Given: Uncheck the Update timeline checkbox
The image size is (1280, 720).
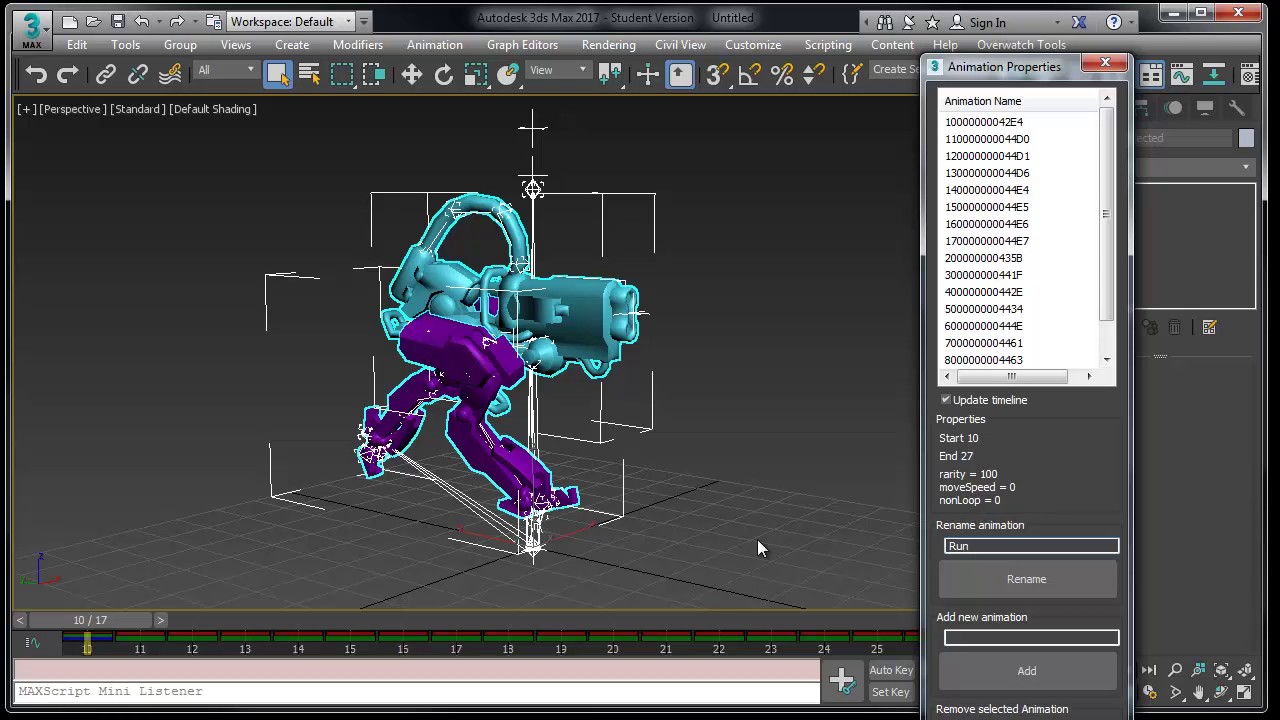Looking at the screenshot, I should coord(946,400).
